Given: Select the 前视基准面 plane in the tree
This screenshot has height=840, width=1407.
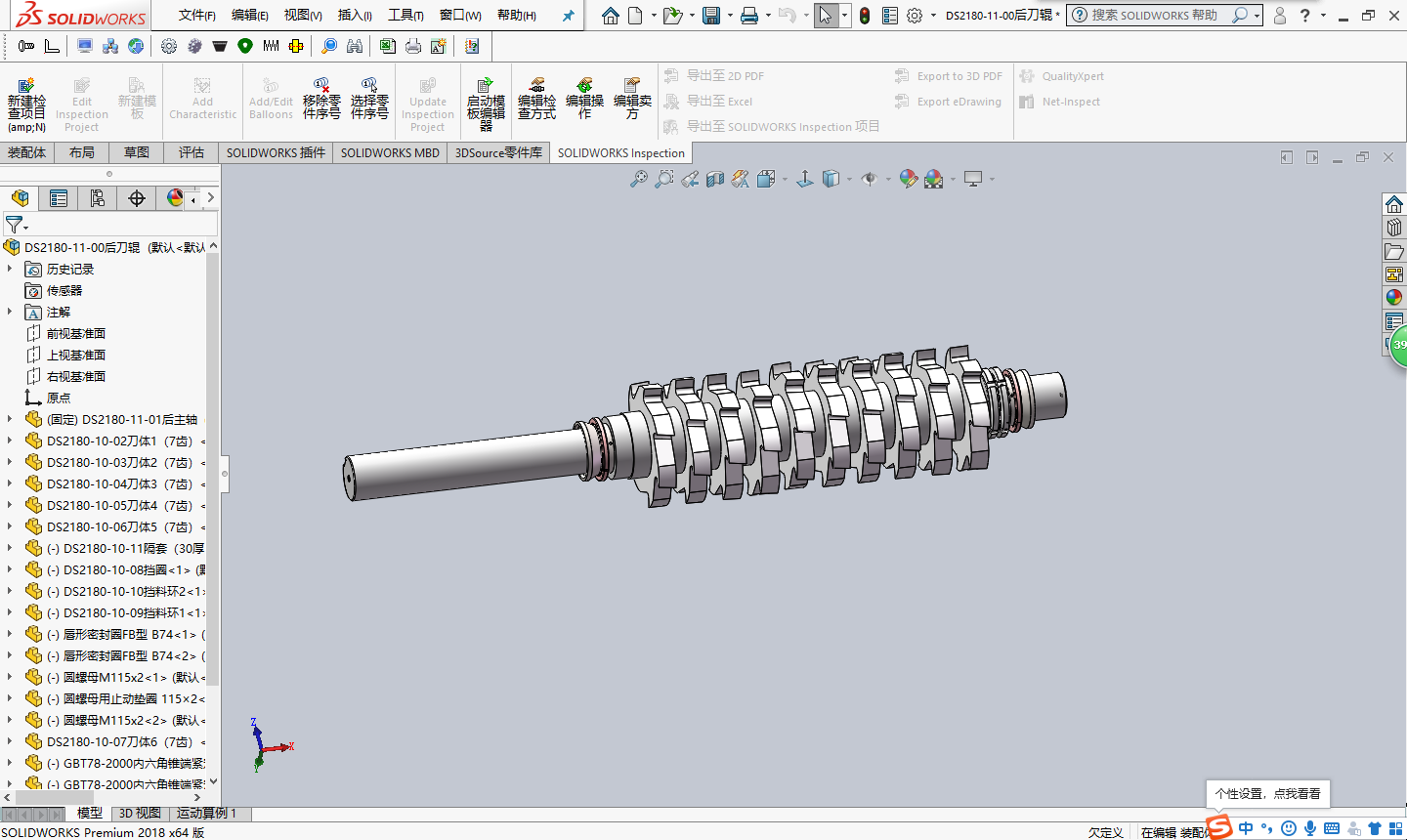Looking at the screenshot, I should (76, 333).
